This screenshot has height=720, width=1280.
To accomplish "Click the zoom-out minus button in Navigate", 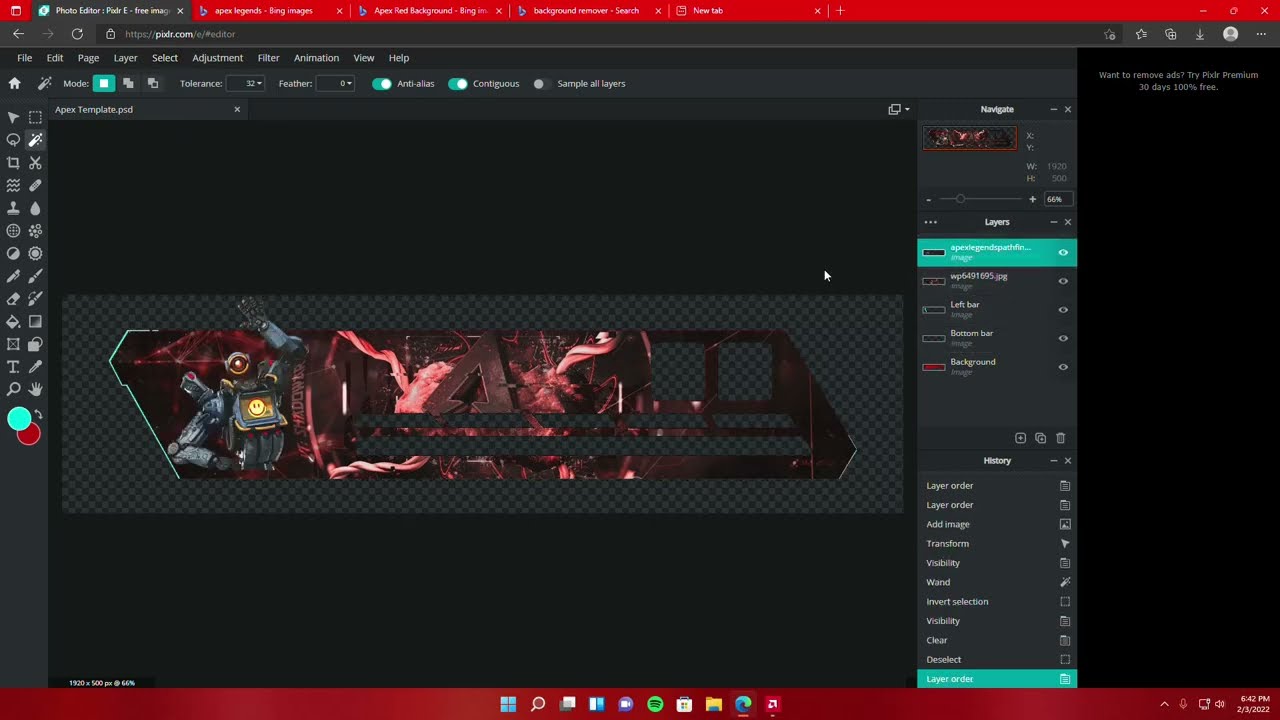I will [x=928, y=200].
